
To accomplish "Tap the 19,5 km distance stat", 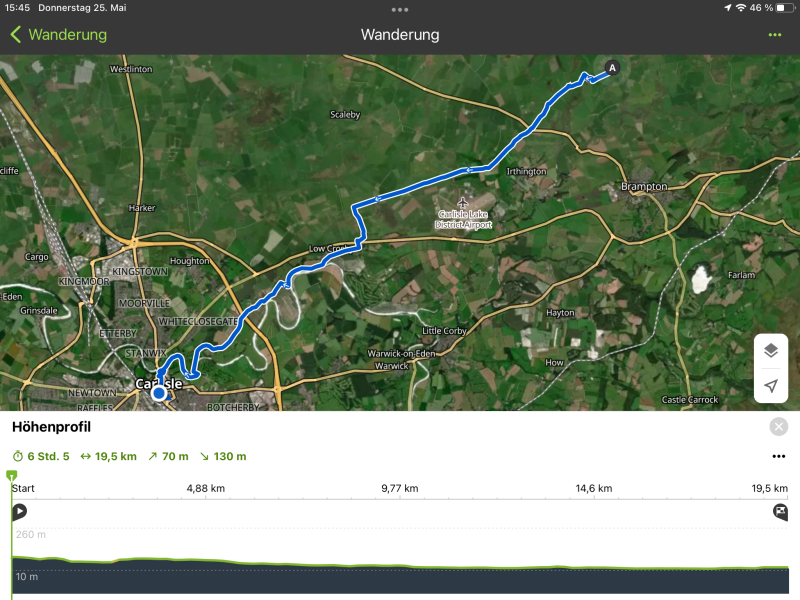I will coord(109,457).
